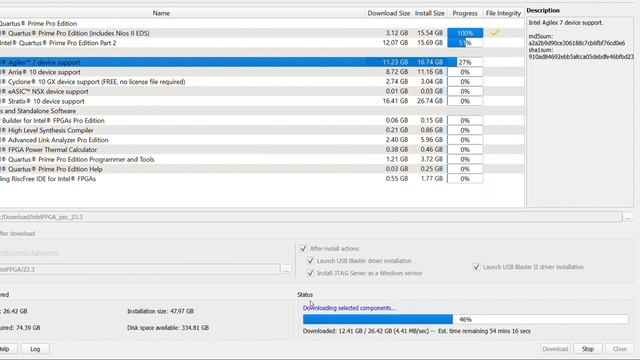Click the greyed-out Download button
Image resolution: width=640 pixels, height=360 pixels.
coord(556,349)
